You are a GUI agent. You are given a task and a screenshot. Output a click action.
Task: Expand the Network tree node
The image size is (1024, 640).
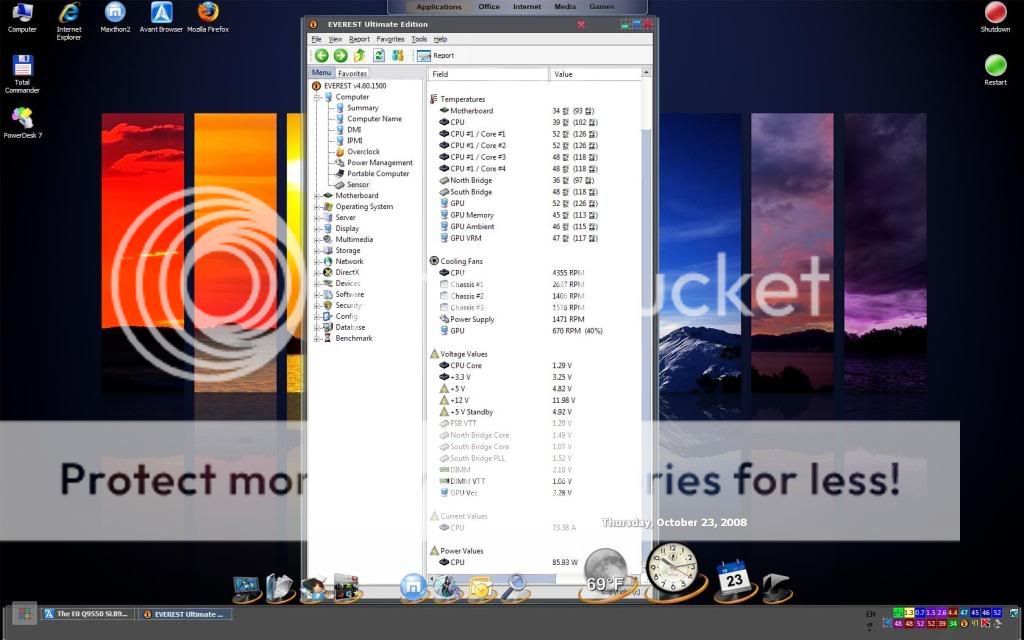click(x=317, y=261)
